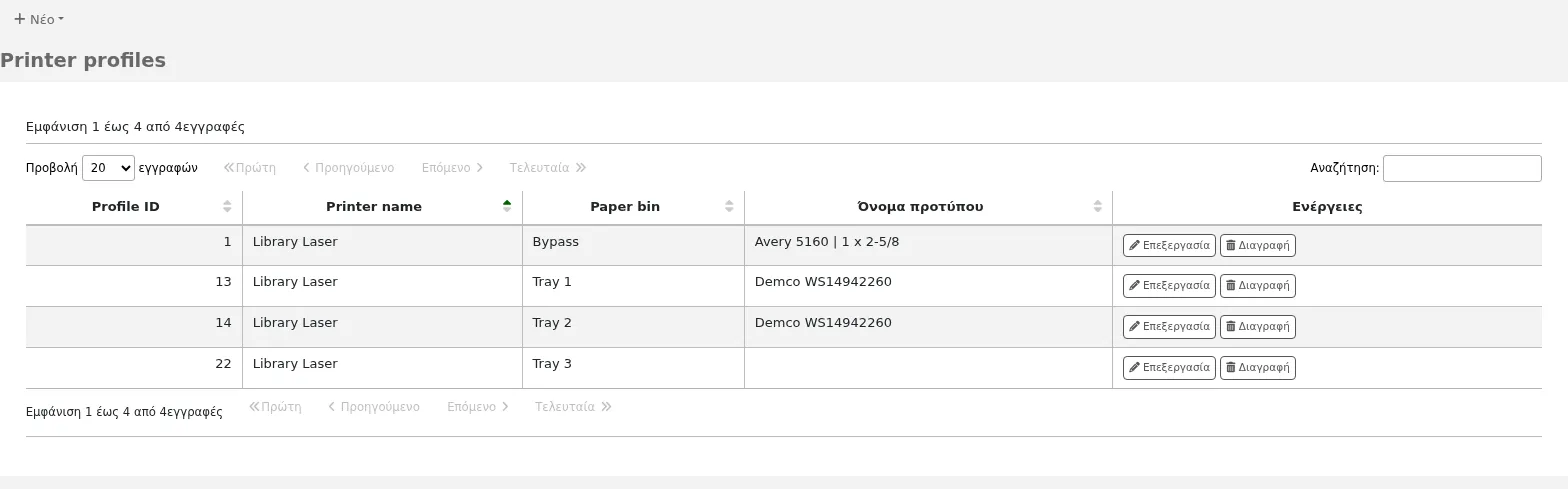This screenshot has height=489, width=1568.
Task: Go to Προηγούμενο page in bottom pagination
Action: coord(374,407)
